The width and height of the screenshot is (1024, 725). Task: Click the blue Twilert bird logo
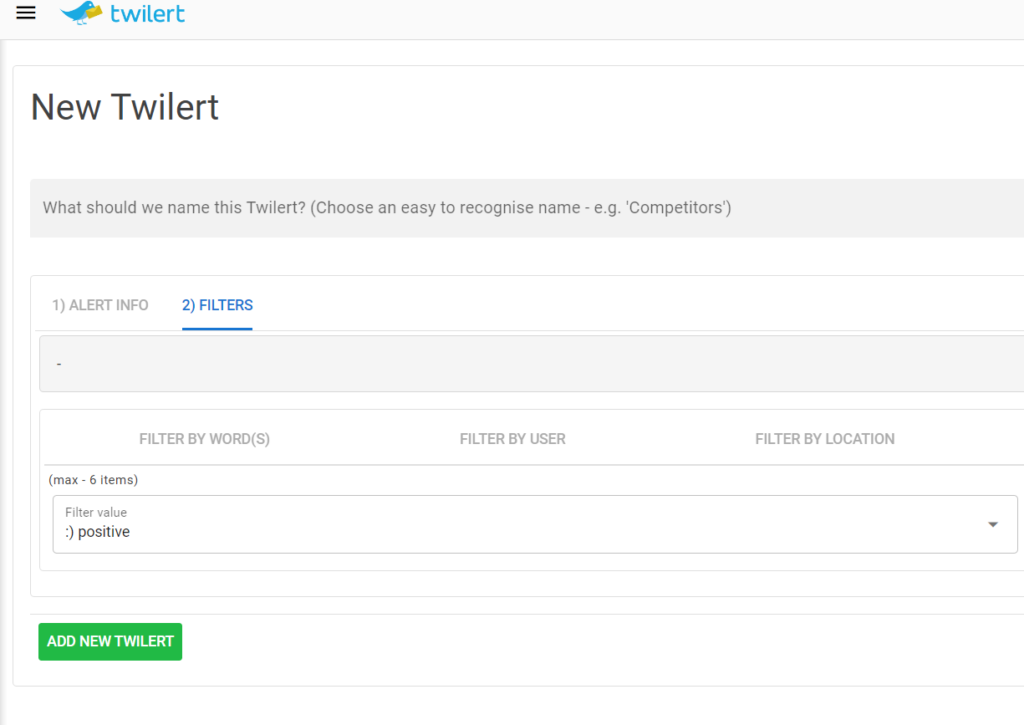(82, 13)
